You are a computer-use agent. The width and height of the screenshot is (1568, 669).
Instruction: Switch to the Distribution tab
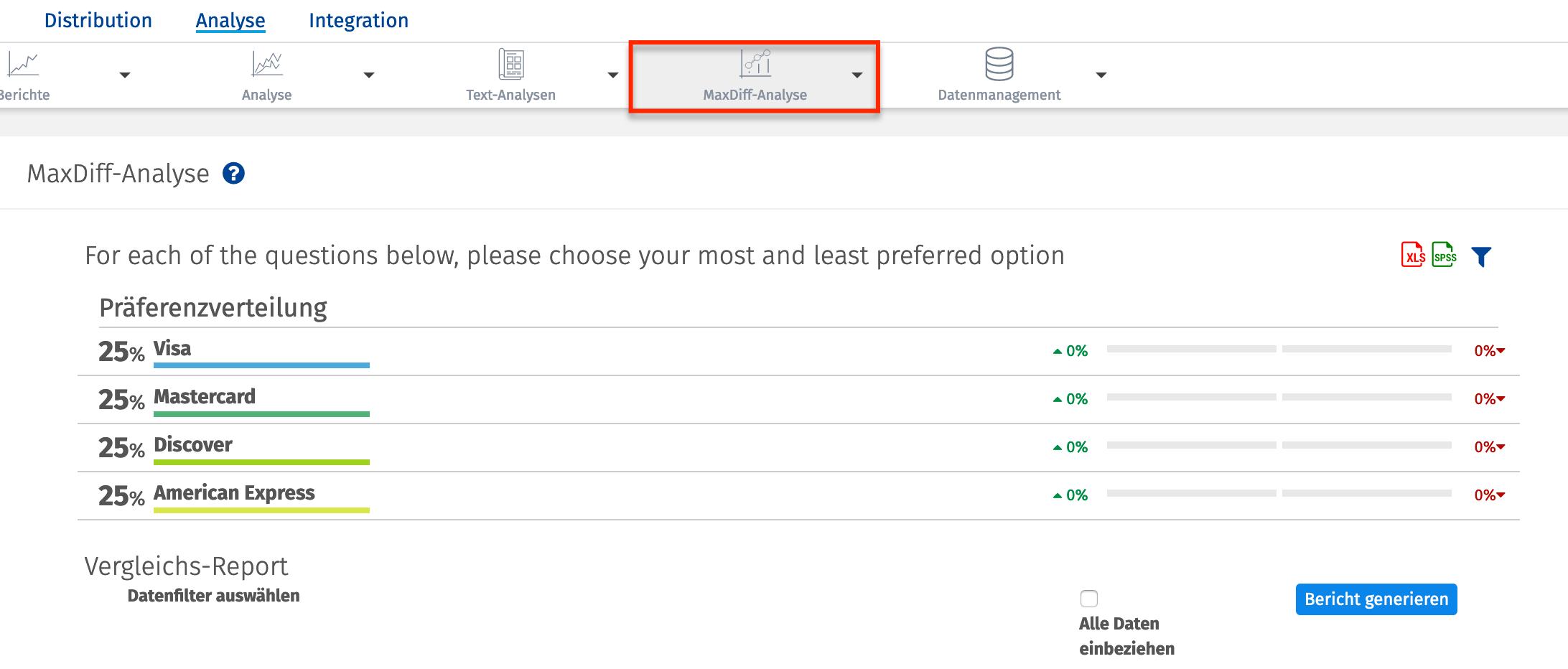tap(98, 20)
